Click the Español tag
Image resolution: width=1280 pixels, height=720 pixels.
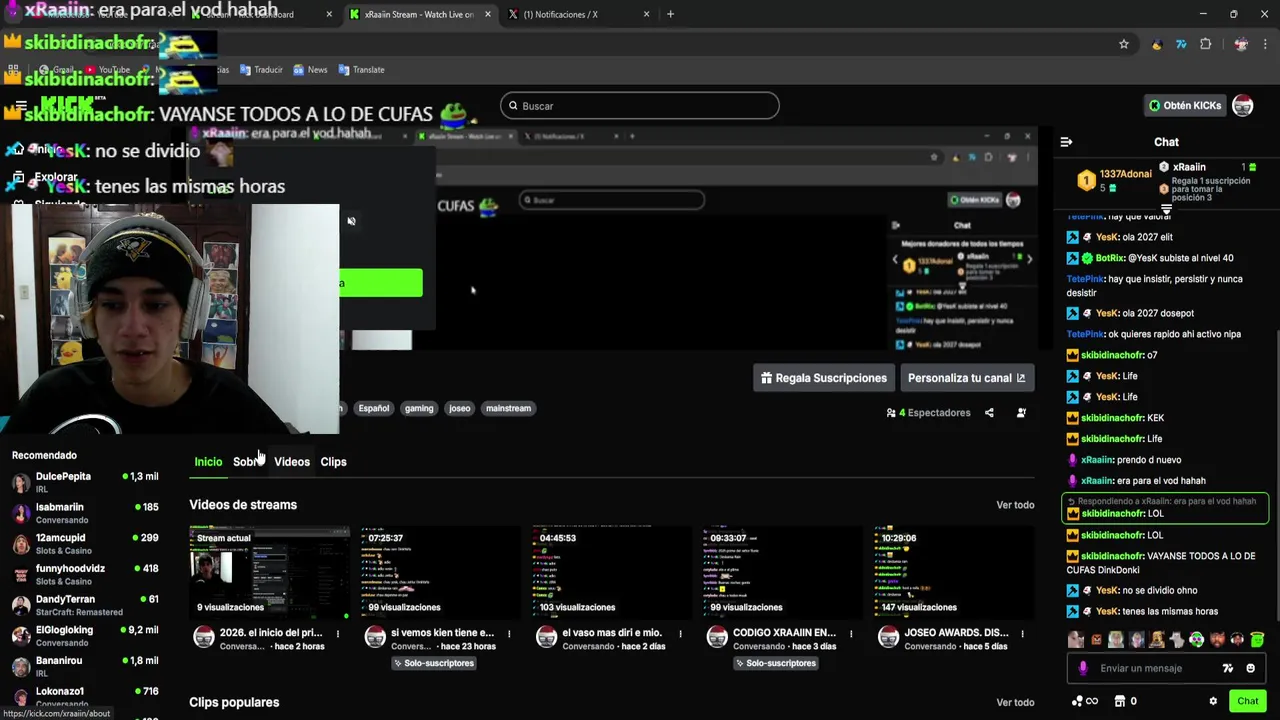point(374,408)
